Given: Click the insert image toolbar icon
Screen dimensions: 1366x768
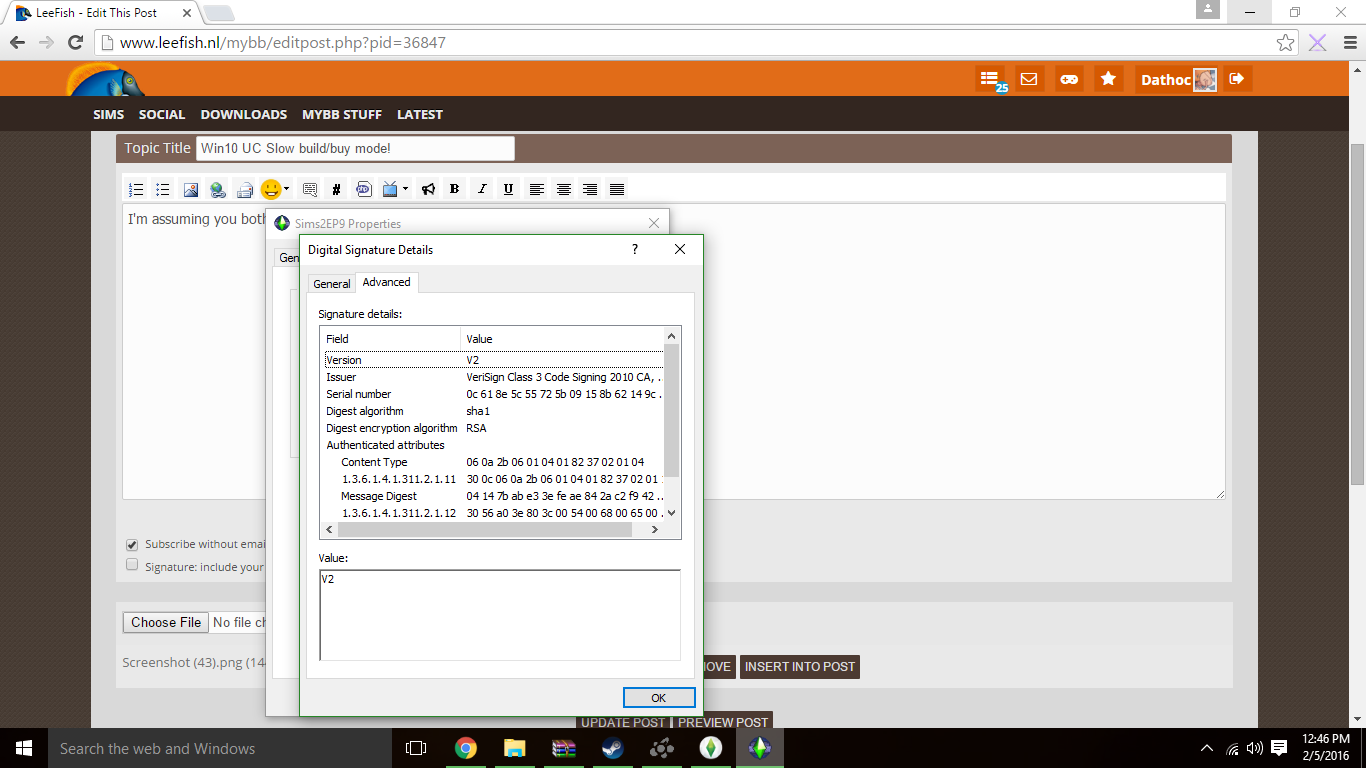Looking at the screenshot, I should coord(191,189).
